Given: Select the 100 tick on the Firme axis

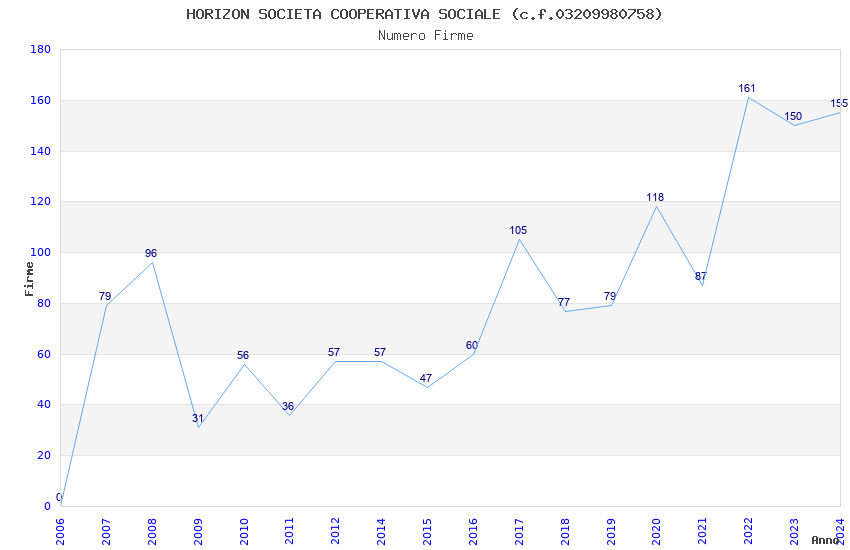Looking at the screenshot, I should tap(40, 253).
